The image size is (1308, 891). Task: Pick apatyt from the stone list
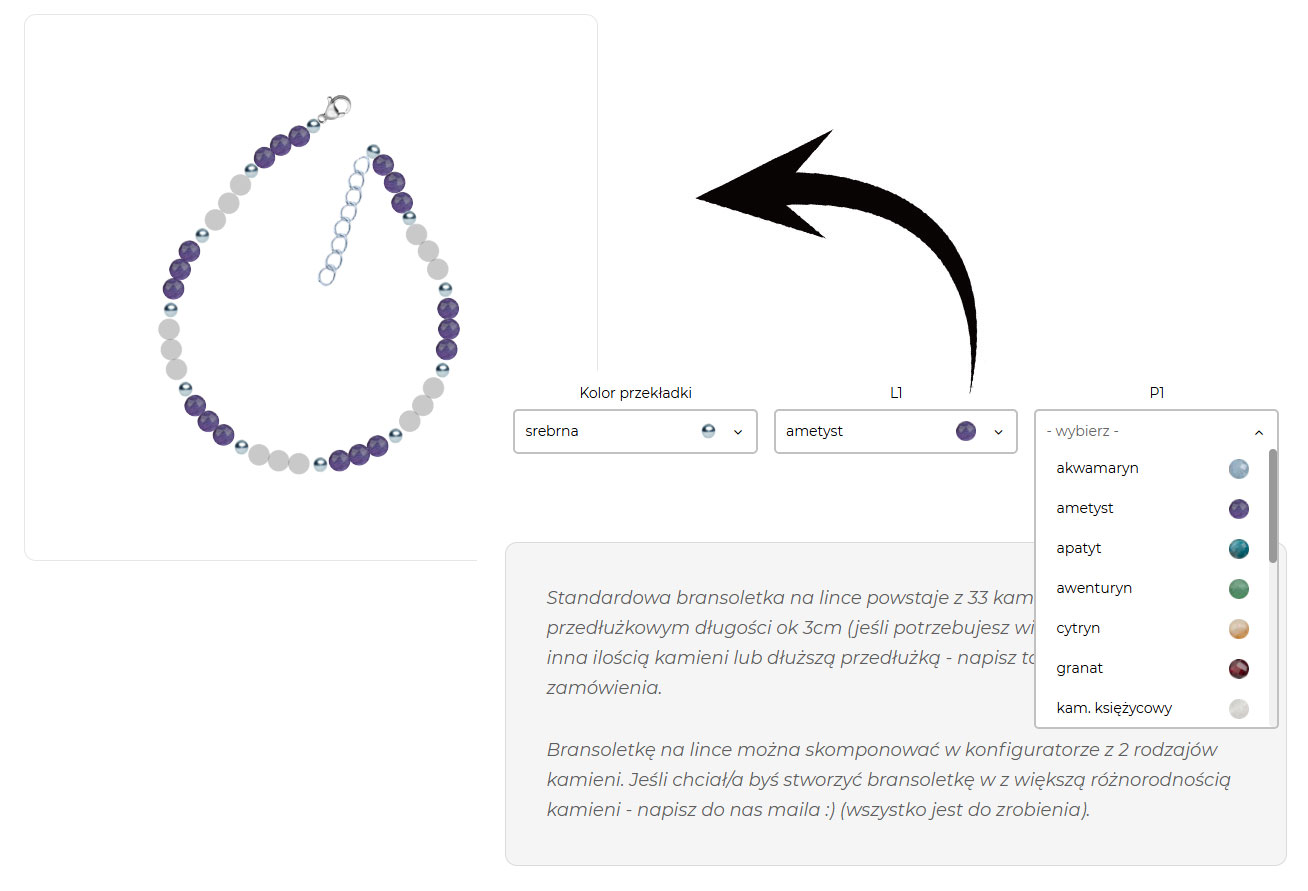tap(1079, 548)
